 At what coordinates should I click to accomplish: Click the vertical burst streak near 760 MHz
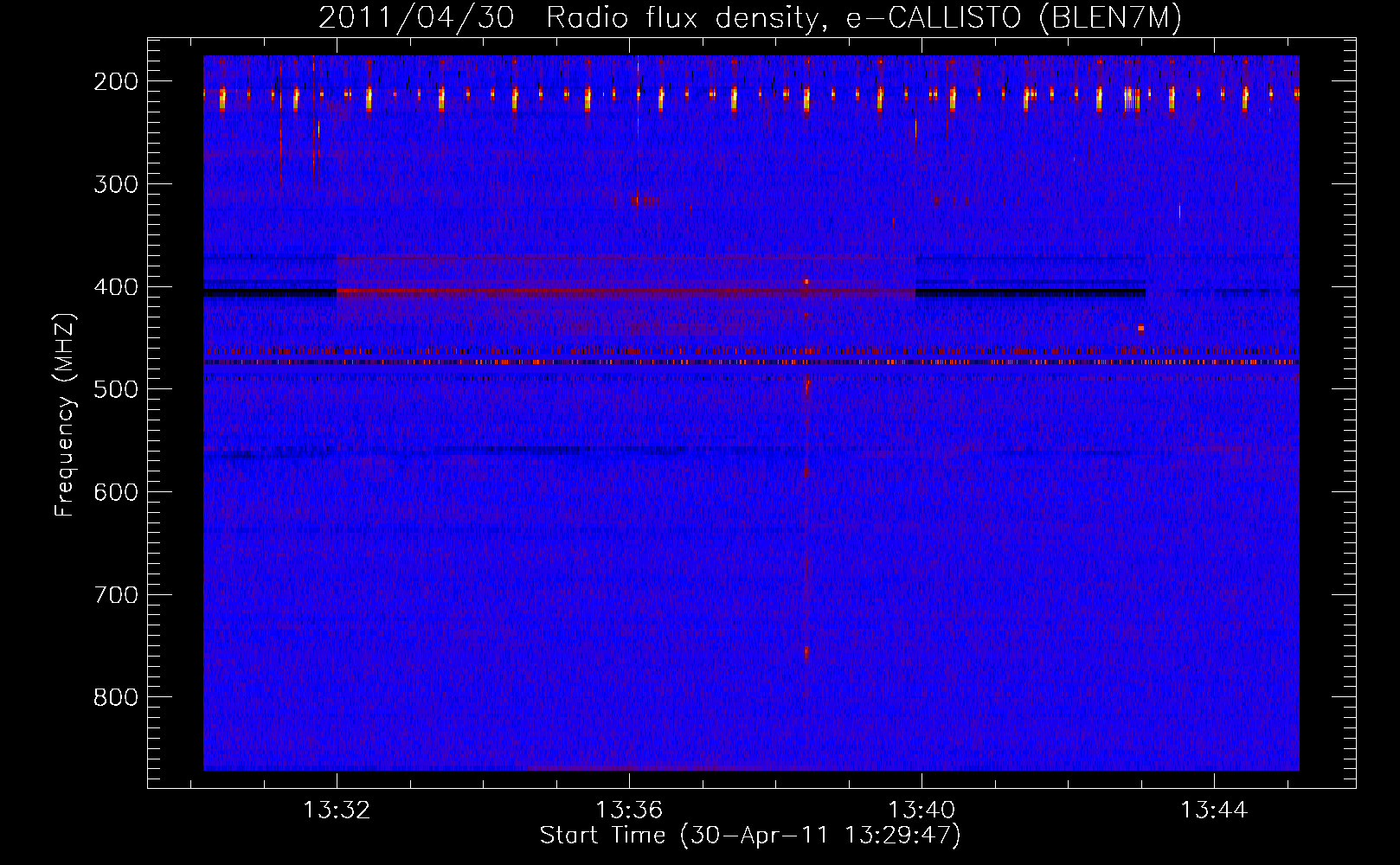(806, 653)
